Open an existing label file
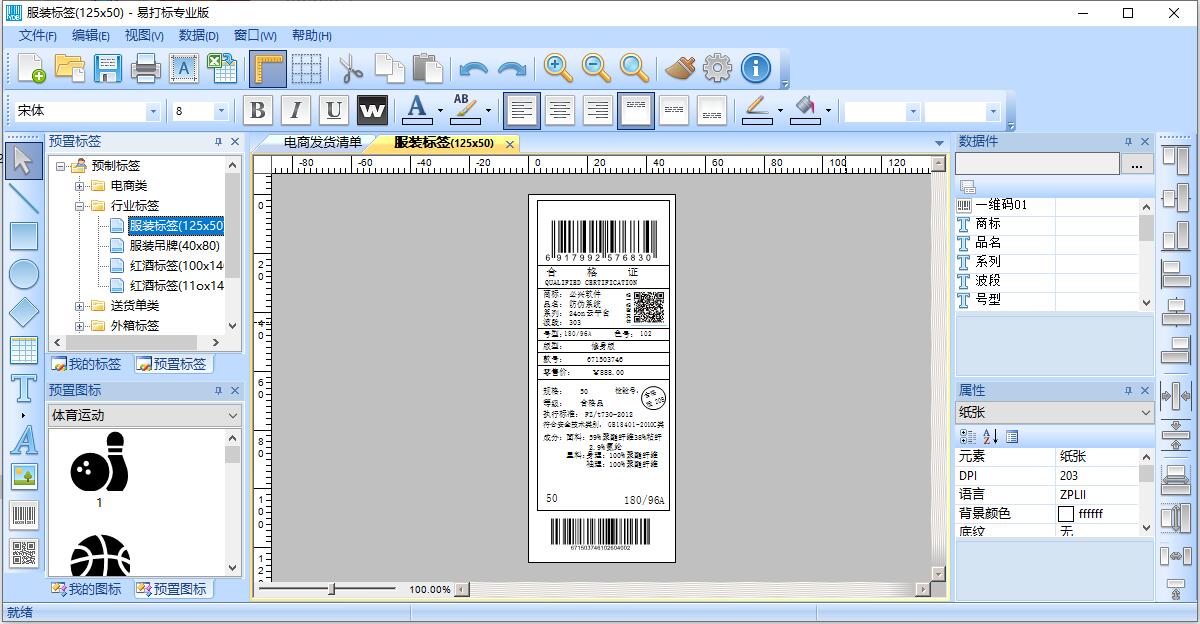Viewport: 1200px width, 624px height. click(70, 68)
